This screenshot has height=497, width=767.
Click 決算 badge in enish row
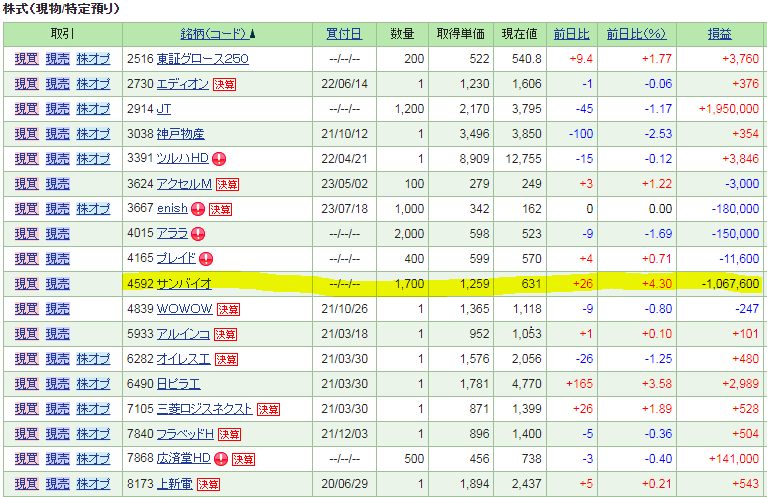pos(220,209)
